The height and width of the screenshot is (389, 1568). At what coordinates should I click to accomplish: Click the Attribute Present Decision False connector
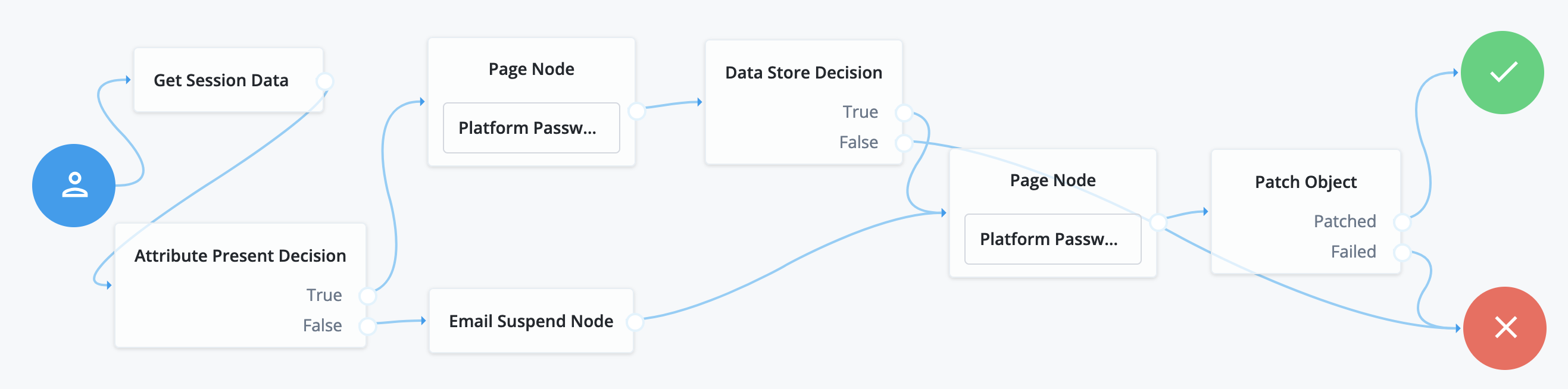pos(367,326)
